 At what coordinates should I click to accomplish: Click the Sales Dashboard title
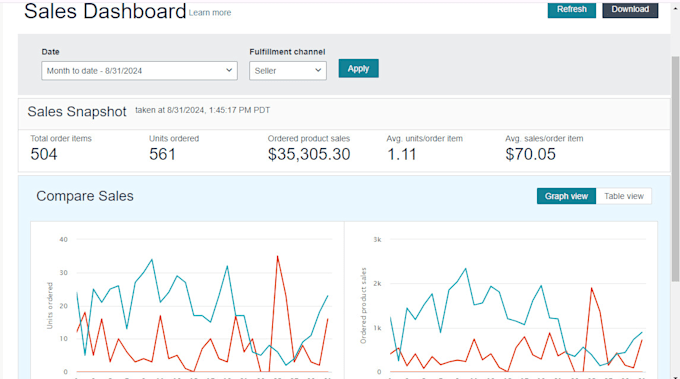pos(105,11)
